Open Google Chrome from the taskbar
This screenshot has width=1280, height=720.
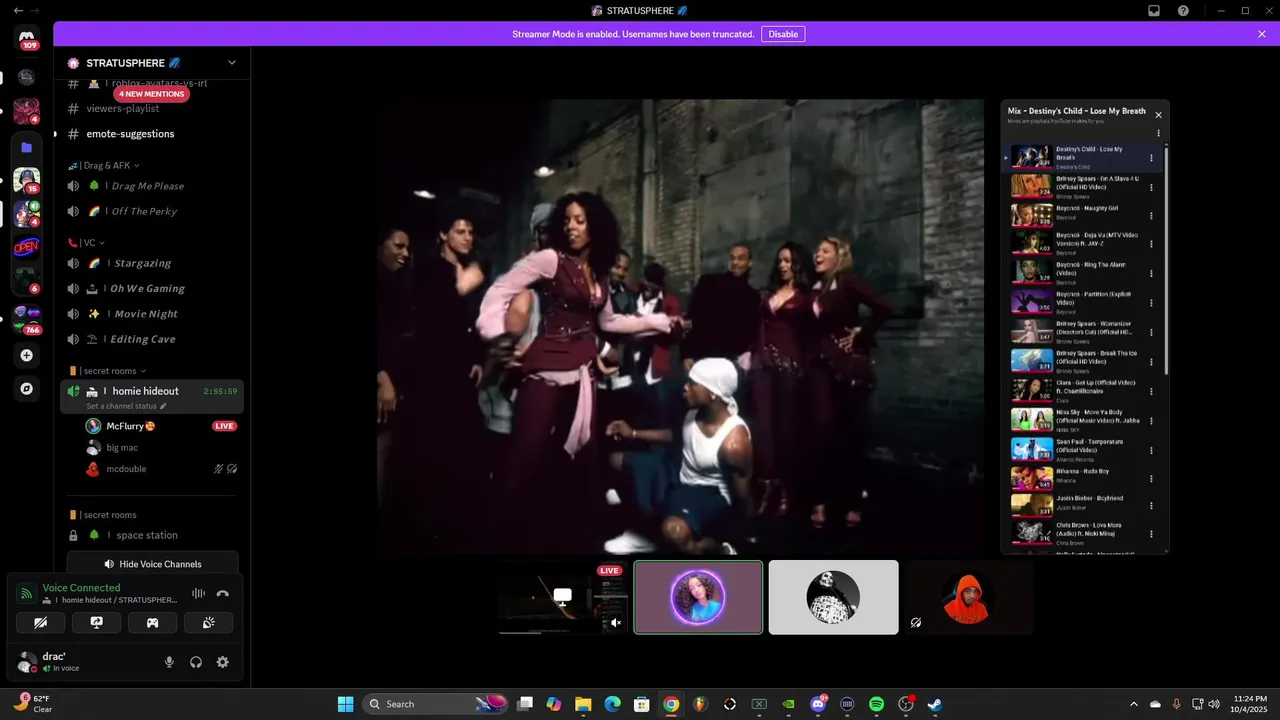pos(671,704)
